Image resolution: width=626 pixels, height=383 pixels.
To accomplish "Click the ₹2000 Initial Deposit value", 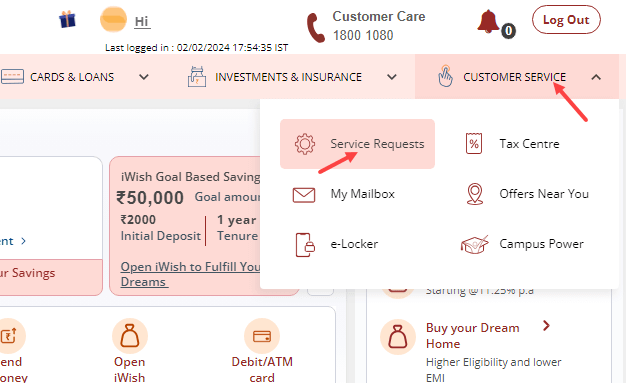I will (138, 220).
